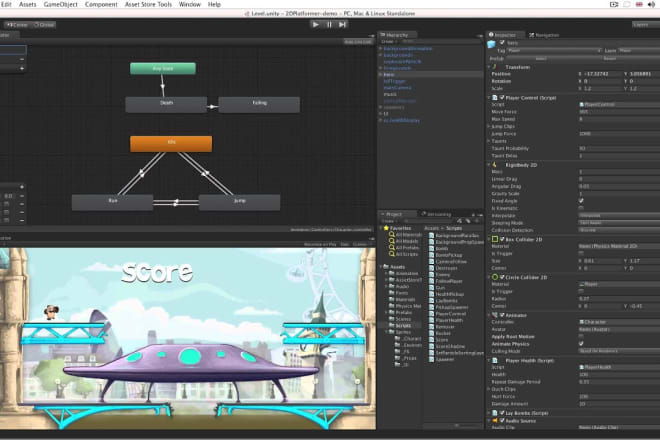Click the Audio Source speaker icon
The image size is (660, 440).
[495, 421]
